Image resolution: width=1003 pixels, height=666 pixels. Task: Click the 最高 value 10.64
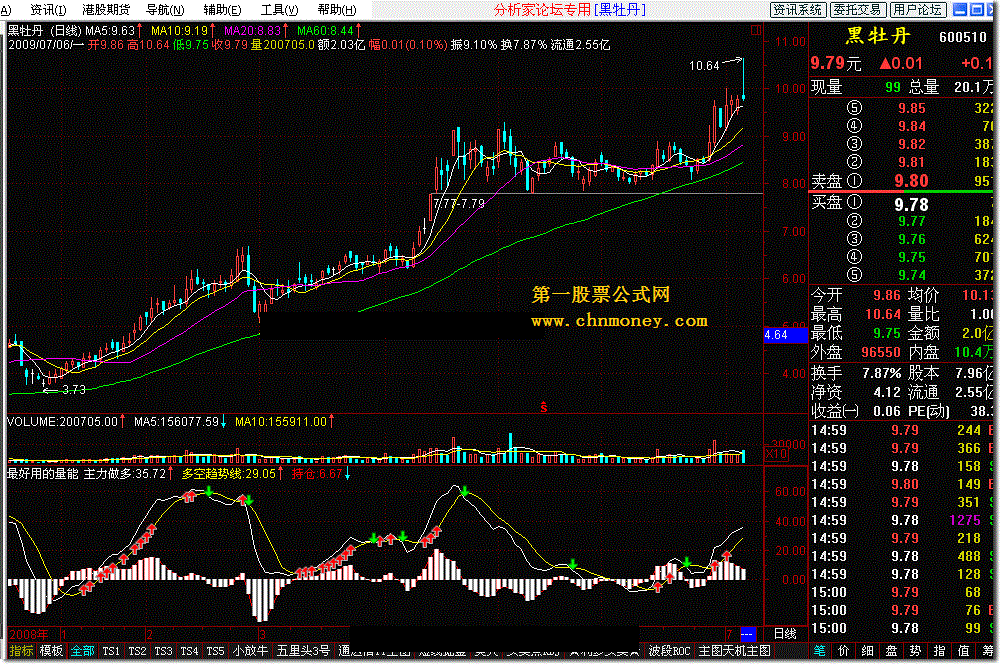(x=882, y=314)
